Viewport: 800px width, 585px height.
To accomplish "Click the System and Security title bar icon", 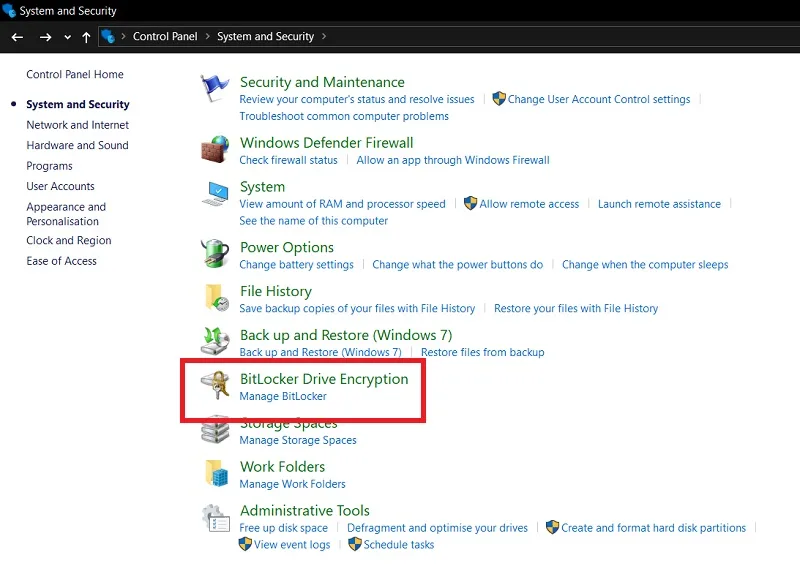I will click(9, 10).
